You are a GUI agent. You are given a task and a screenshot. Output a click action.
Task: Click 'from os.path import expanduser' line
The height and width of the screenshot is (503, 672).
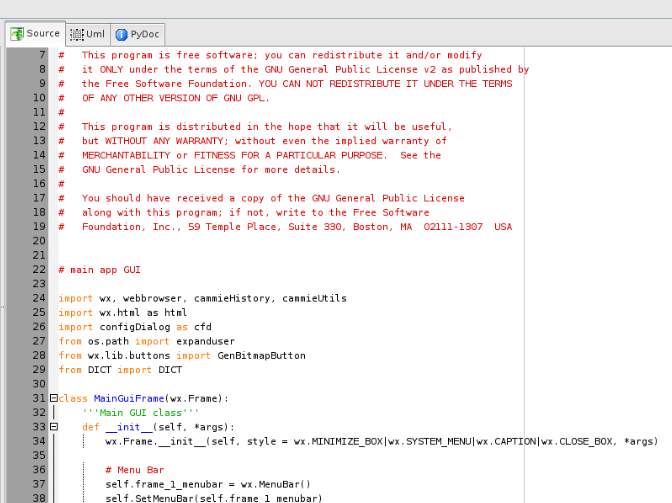[x=147, y=341]
